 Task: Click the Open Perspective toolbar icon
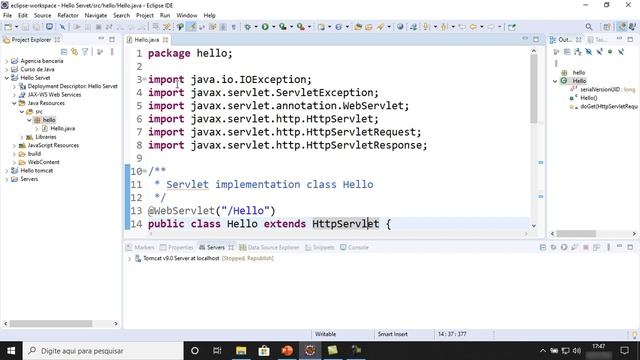pyautogui.click(x=607, y=27)
